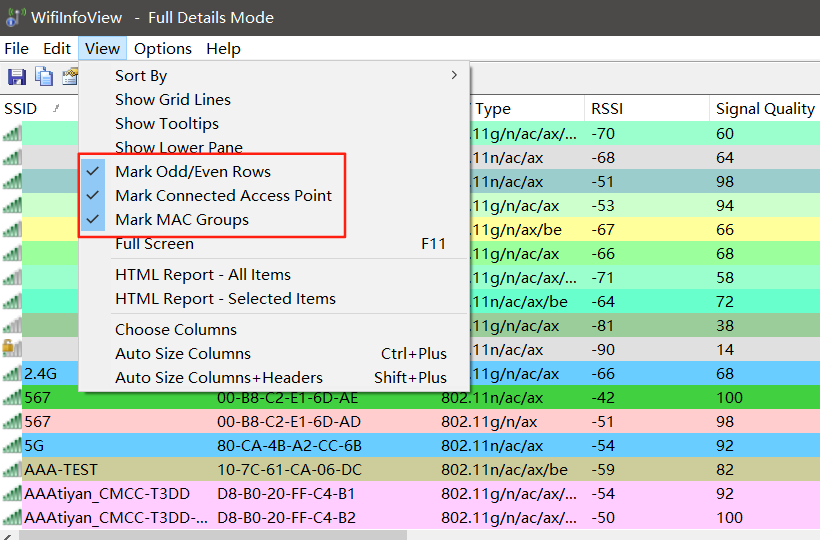This screenshot has height=540, width=820.
Task: Open Choose Columns dialog
Action: (x=274, y=329)
